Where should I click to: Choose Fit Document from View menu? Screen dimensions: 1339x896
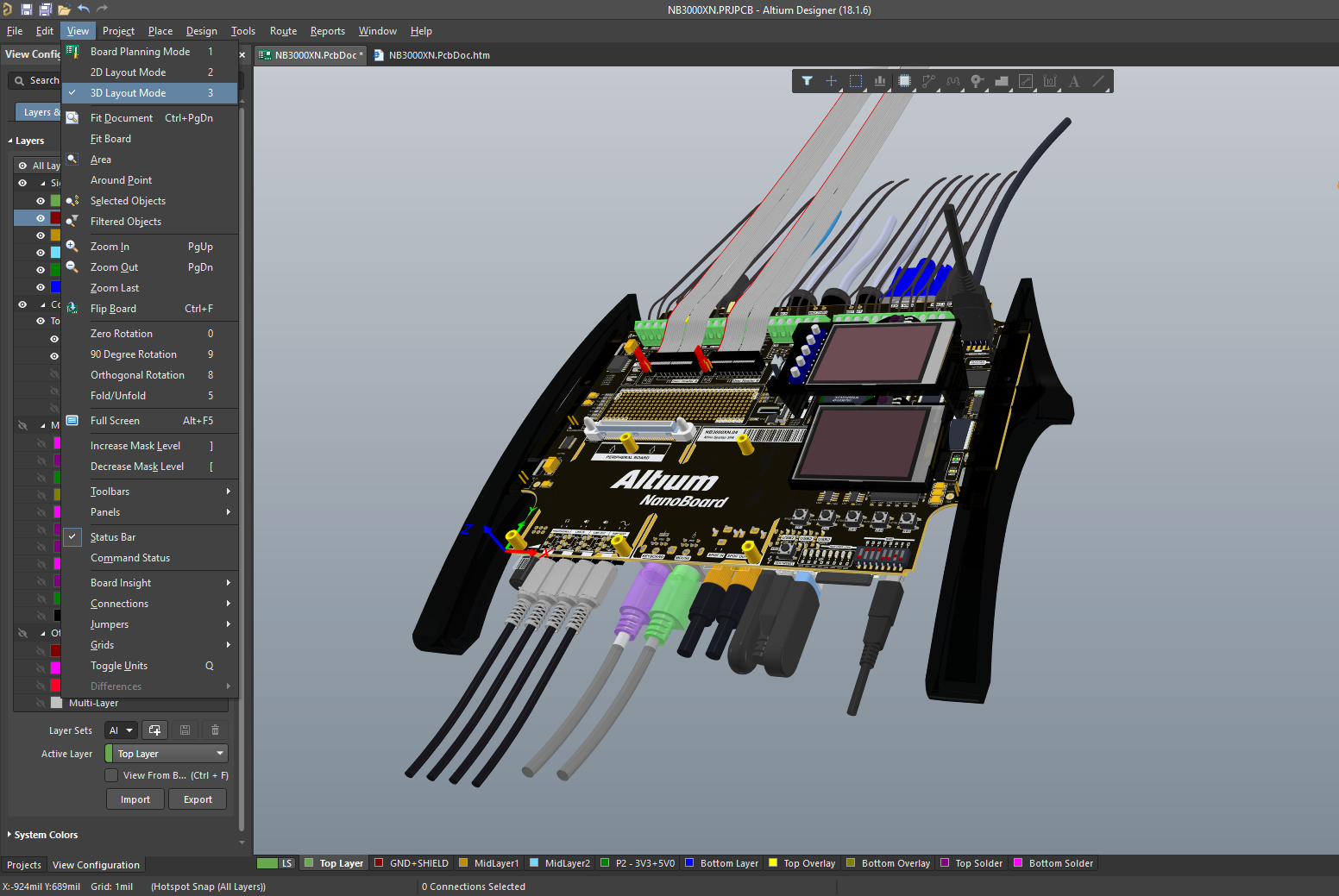[149, 118]
